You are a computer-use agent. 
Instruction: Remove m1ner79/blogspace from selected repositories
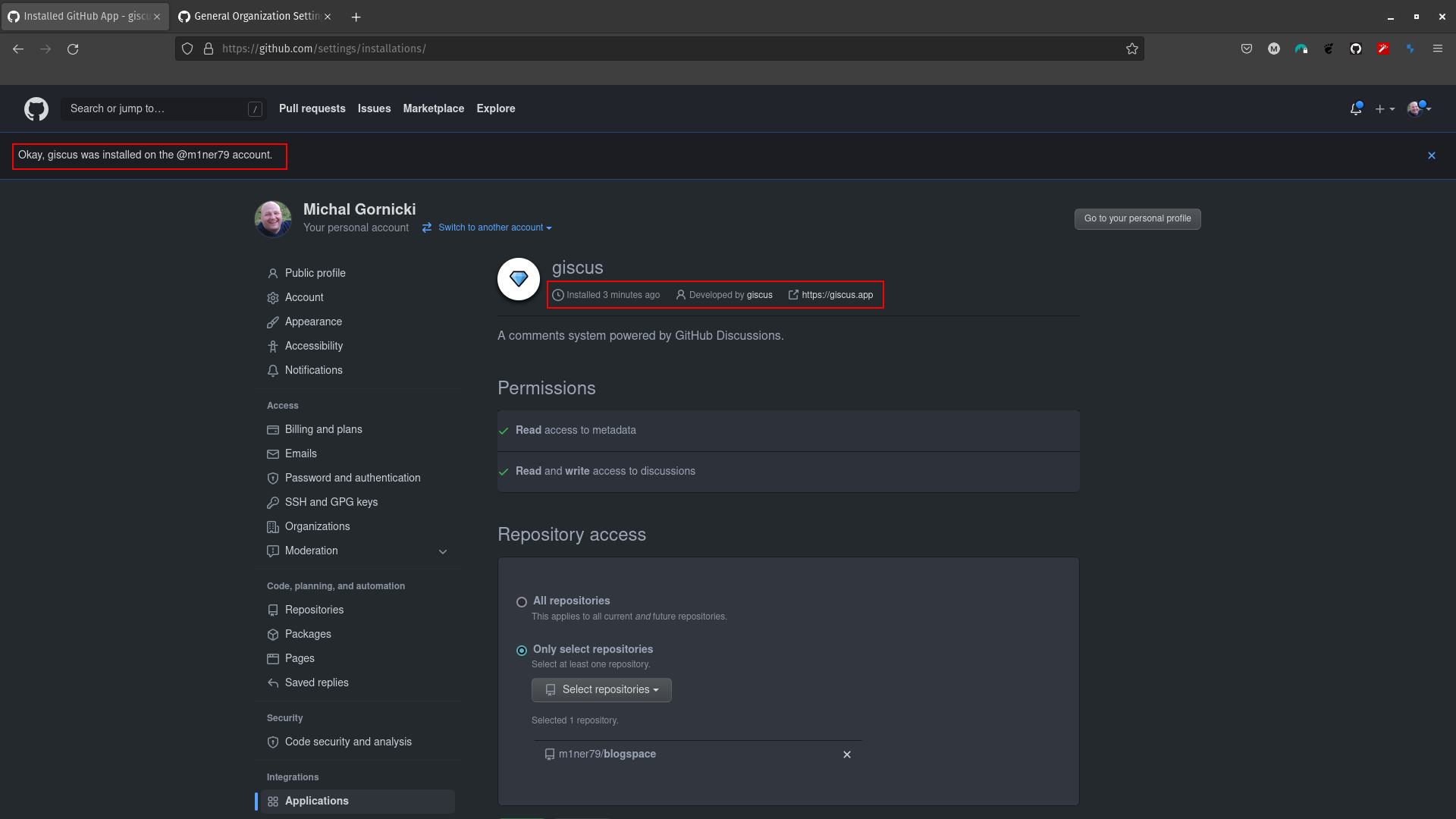click(847, 755)
